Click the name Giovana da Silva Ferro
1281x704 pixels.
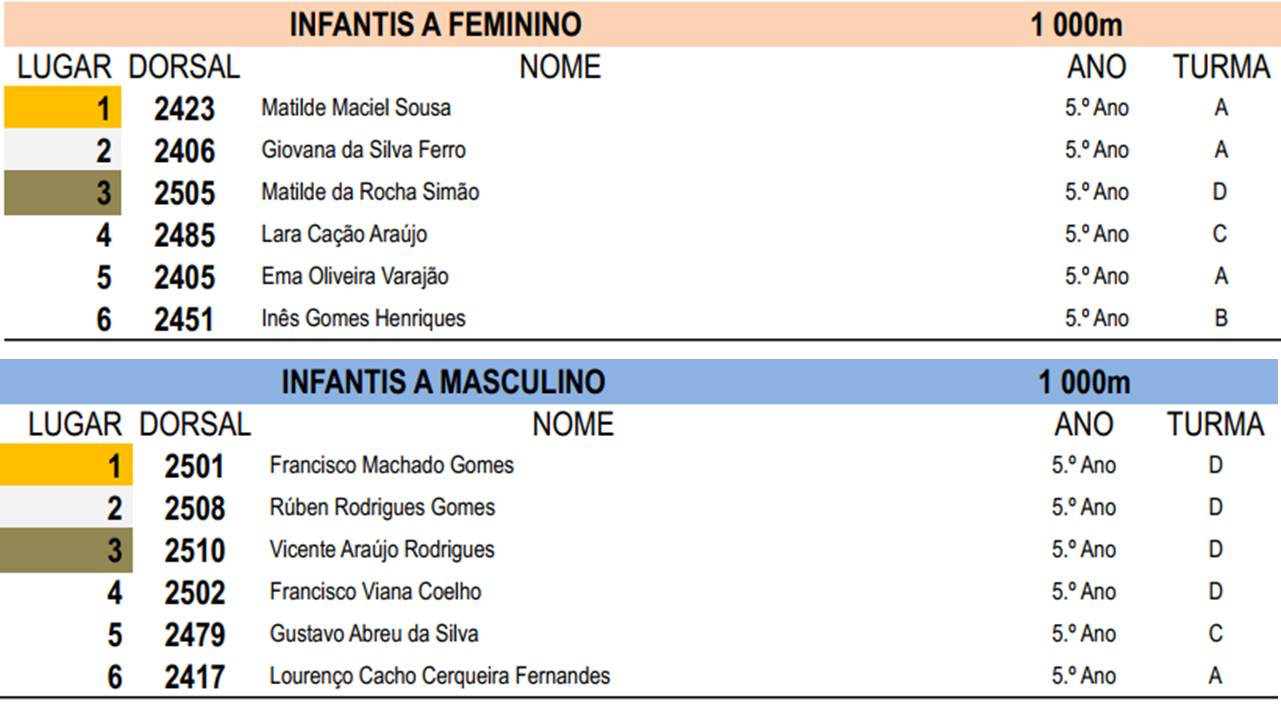(363, 150)
